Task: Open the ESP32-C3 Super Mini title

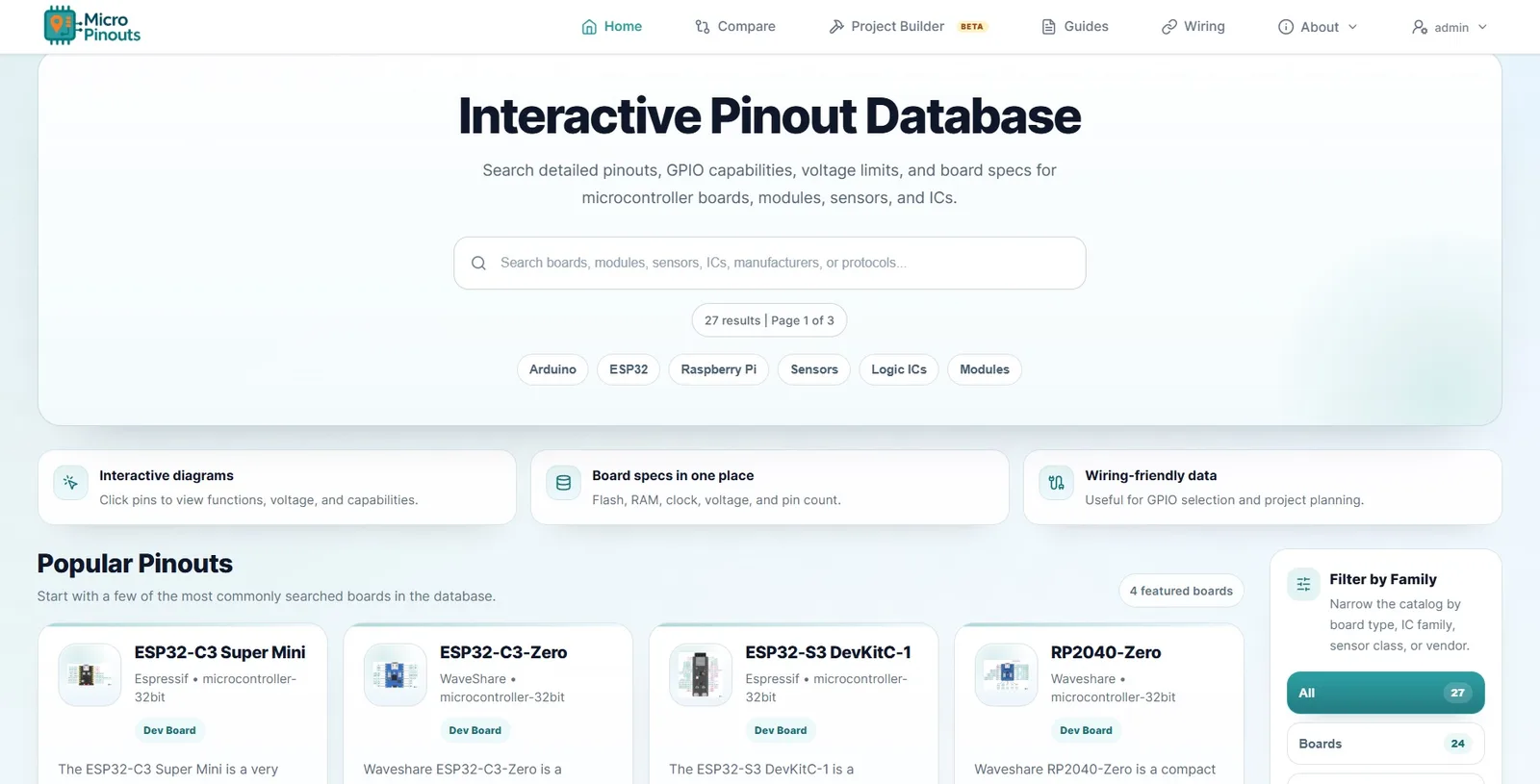Action: point(219,652)
